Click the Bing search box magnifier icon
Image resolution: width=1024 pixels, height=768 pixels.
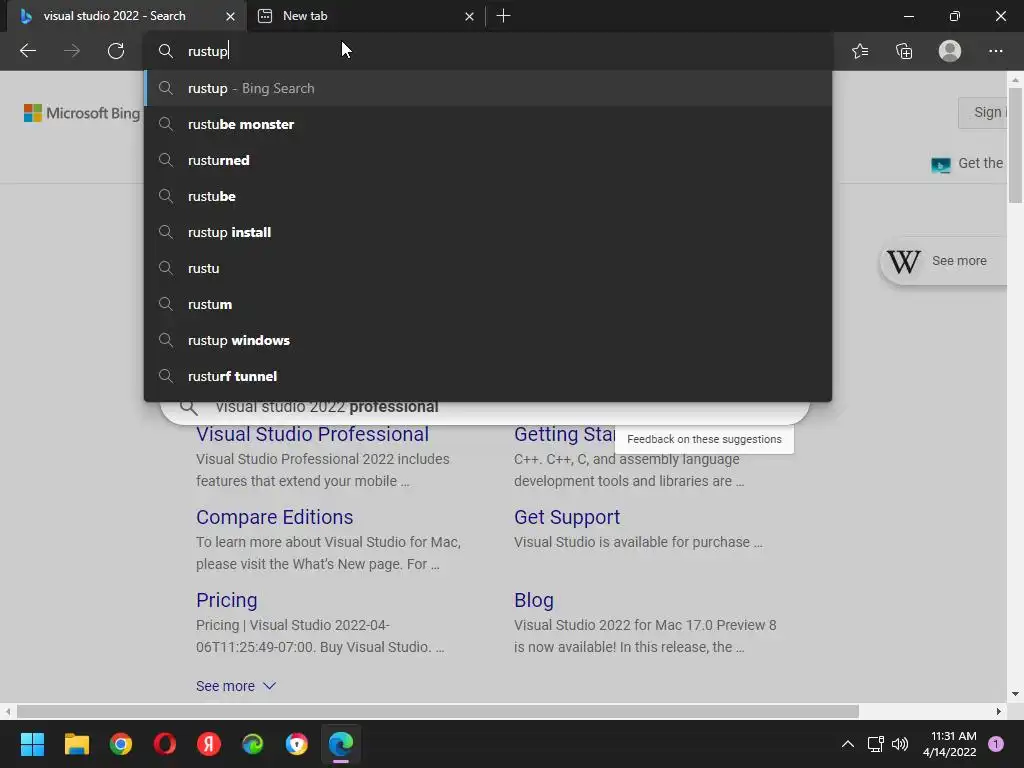pyautogui.click(x=189, y=408)
